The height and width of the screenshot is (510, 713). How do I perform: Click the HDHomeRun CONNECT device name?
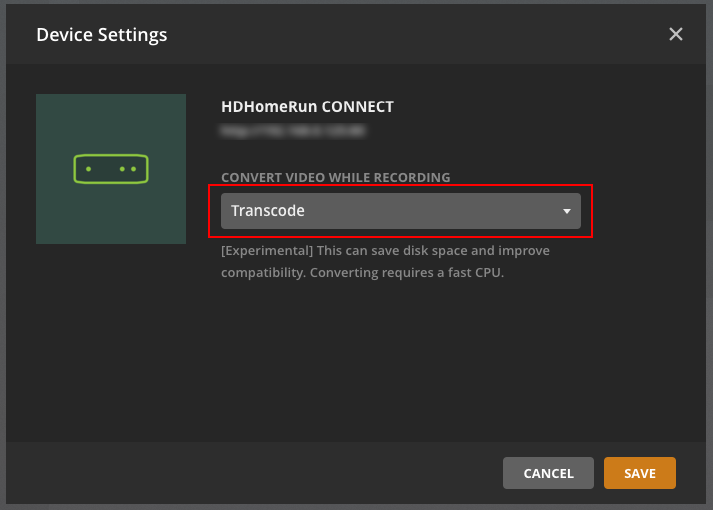[307, 107]
